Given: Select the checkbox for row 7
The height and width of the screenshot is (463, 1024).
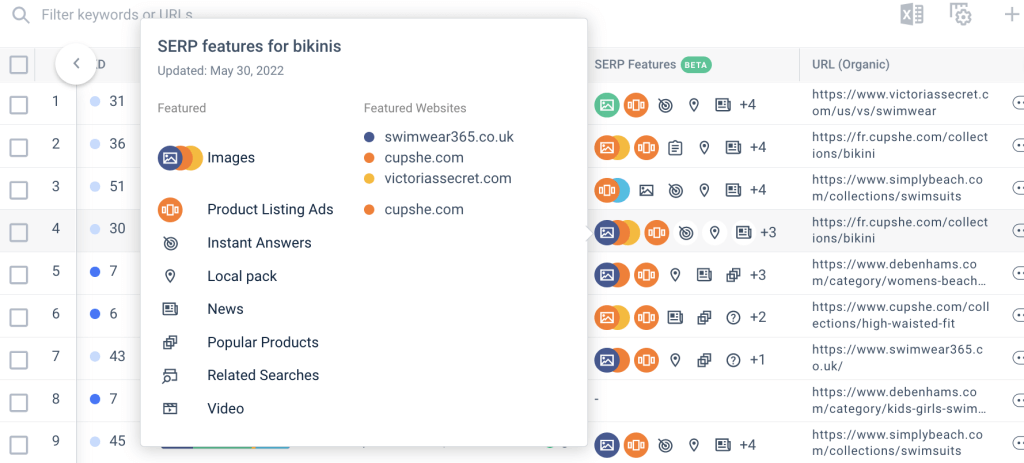Looking at the screenshot, I should (x=19, y=360).
